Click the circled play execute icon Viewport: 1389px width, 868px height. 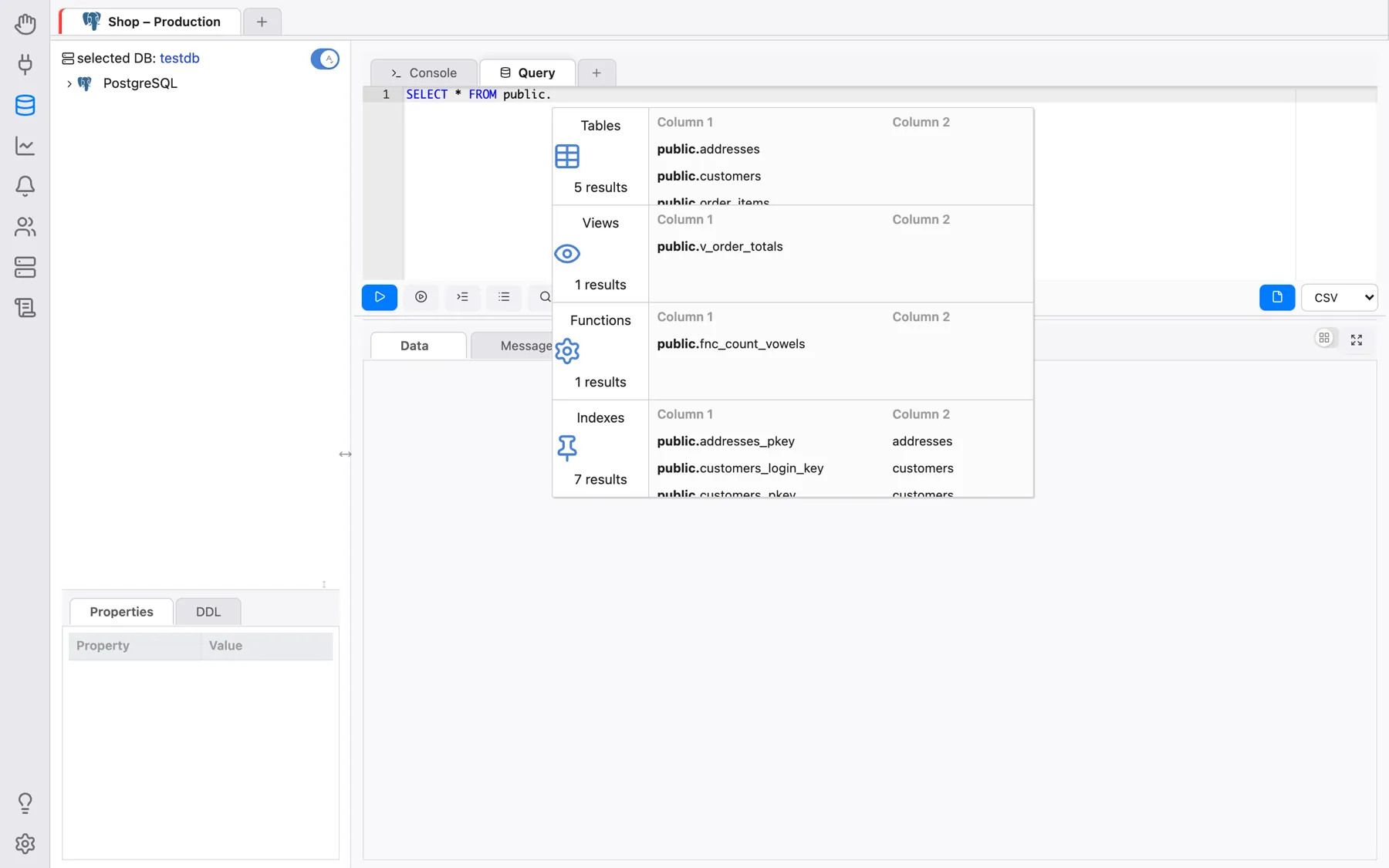[x=421, y=297]
